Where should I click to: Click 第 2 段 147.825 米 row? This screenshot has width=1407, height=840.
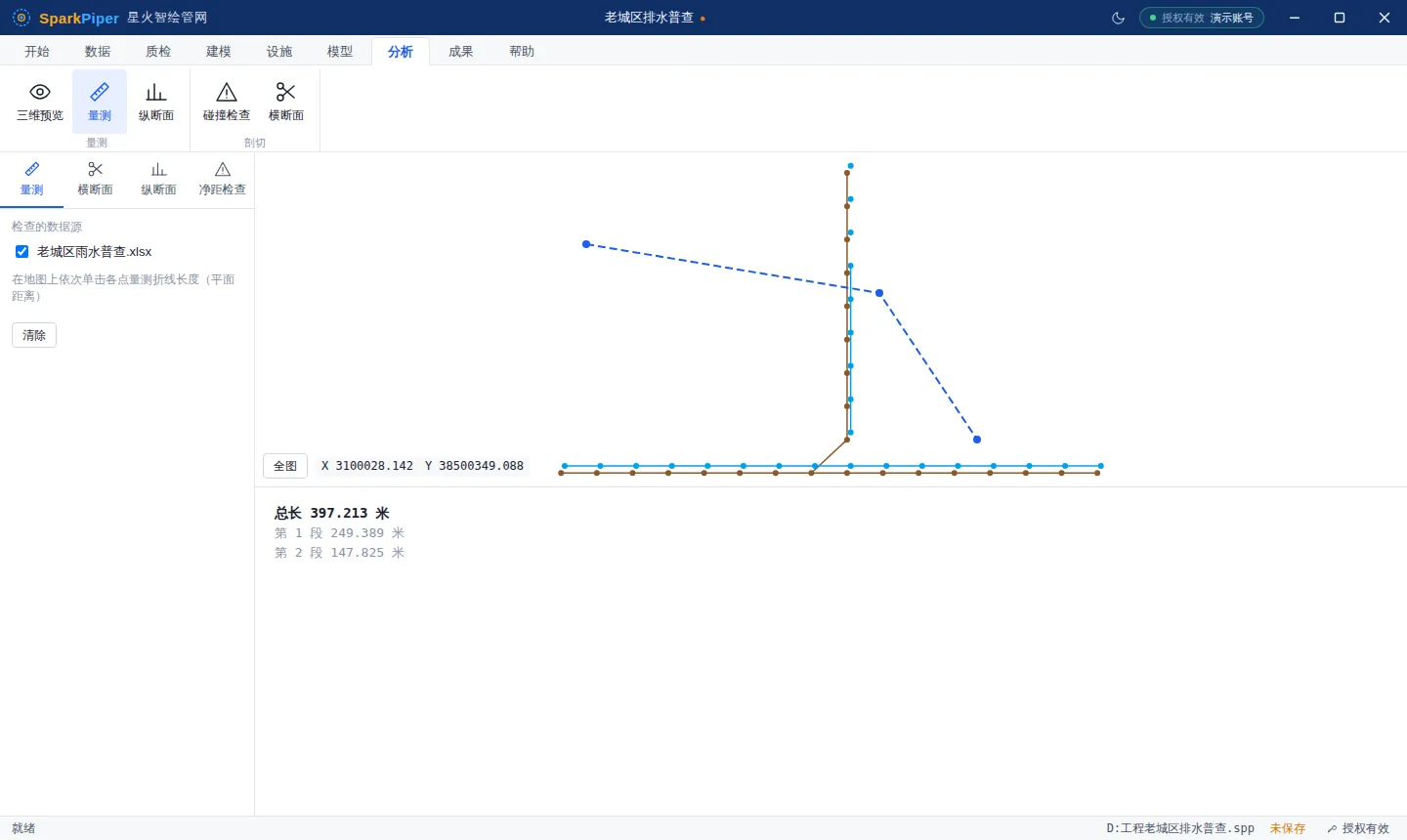339,553
